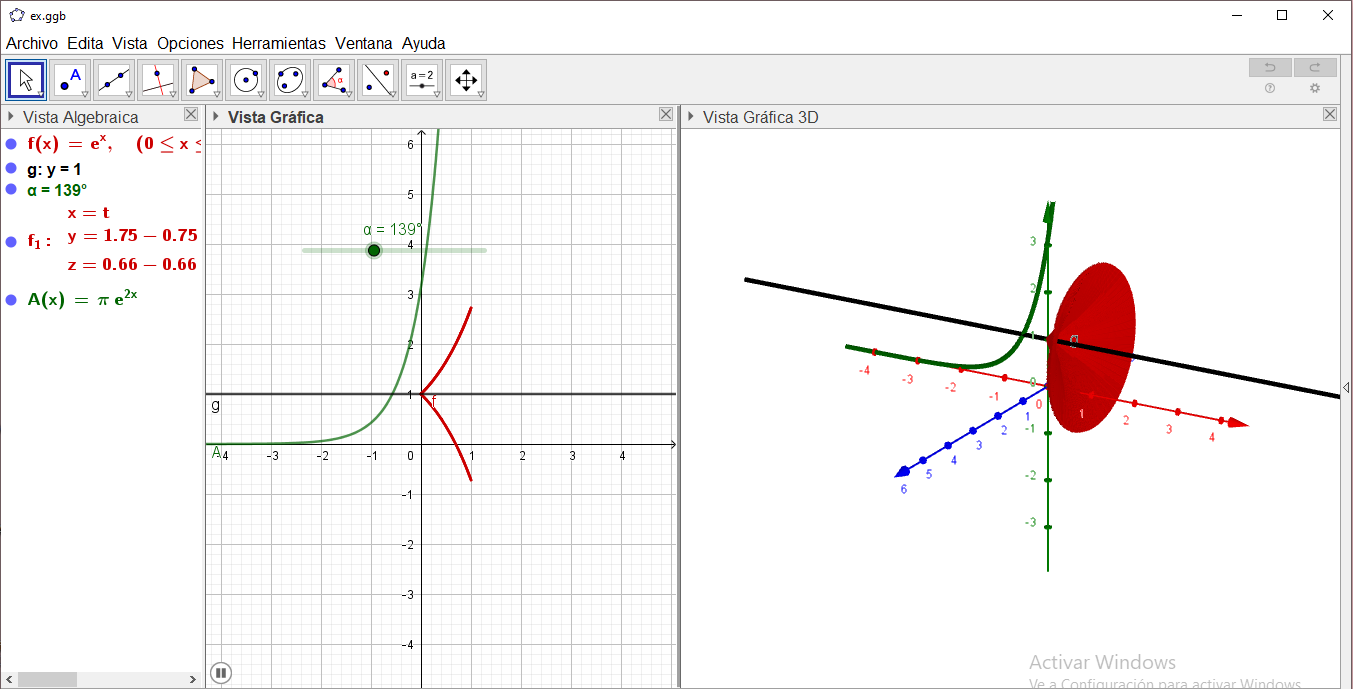Select the Circle with Center tool
This screenshot has height=689, width=1353.
pos(246,79)
